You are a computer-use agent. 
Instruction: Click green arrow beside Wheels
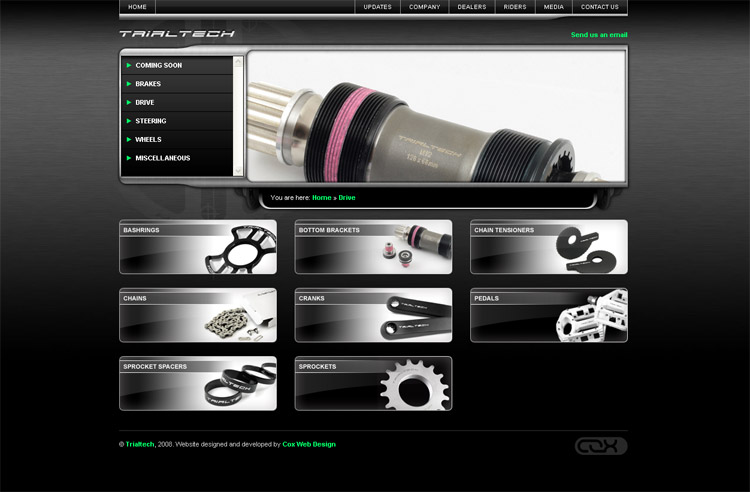pos(129,140)
